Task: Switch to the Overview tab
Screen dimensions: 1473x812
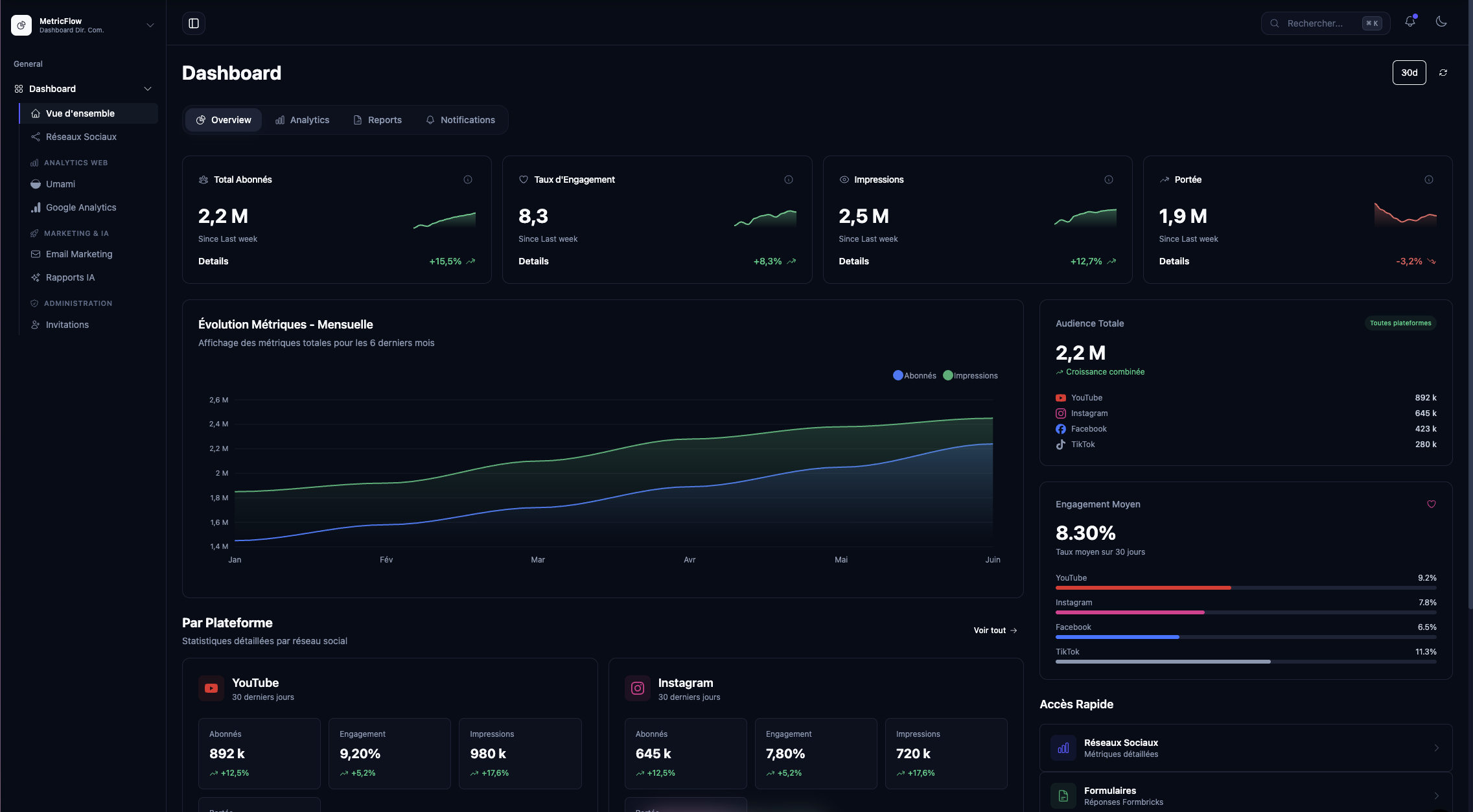Action: tap(224, 120)
